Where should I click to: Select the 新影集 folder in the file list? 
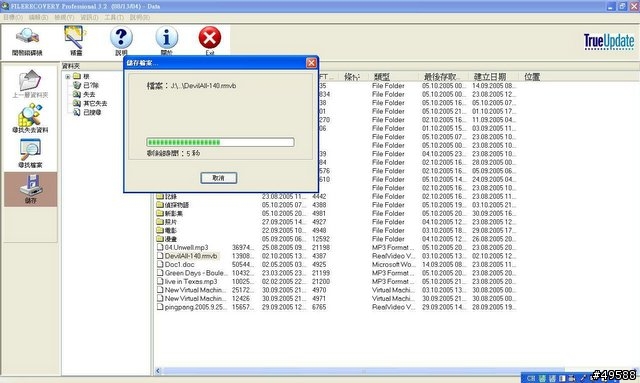tap(170, 214)
